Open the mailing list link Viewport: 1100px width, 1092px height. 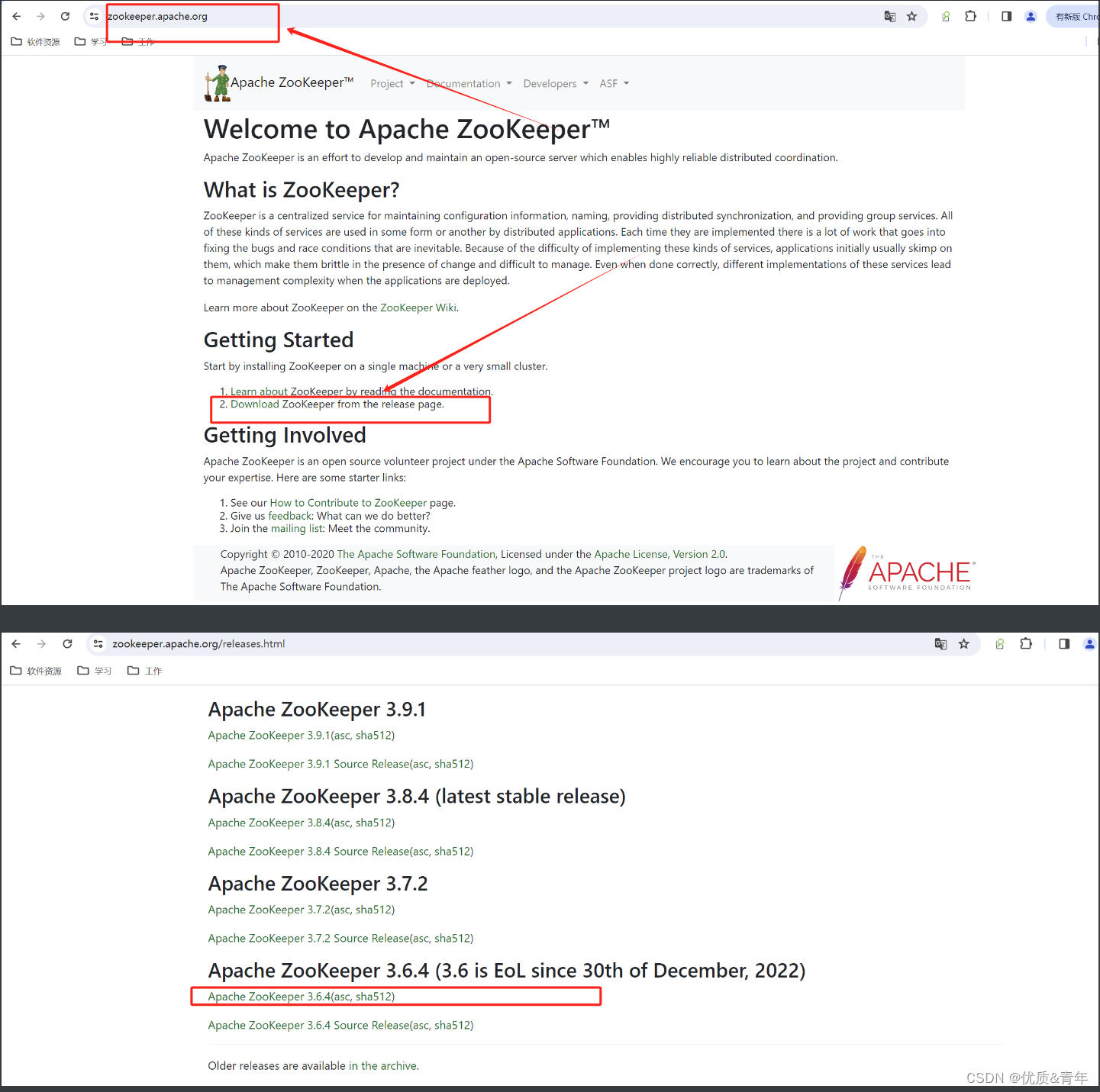(x=298, y=529)
